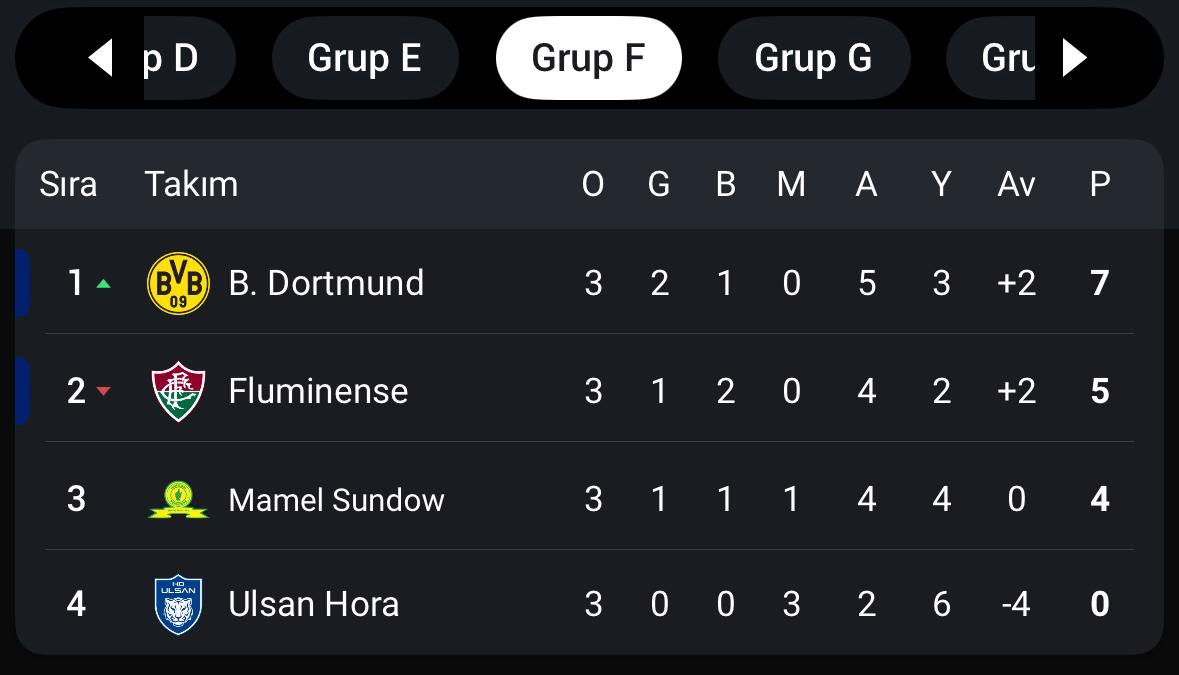Open Borussia Dortmund club crest
The image size is (1179, 675).
tap(178, 283)
